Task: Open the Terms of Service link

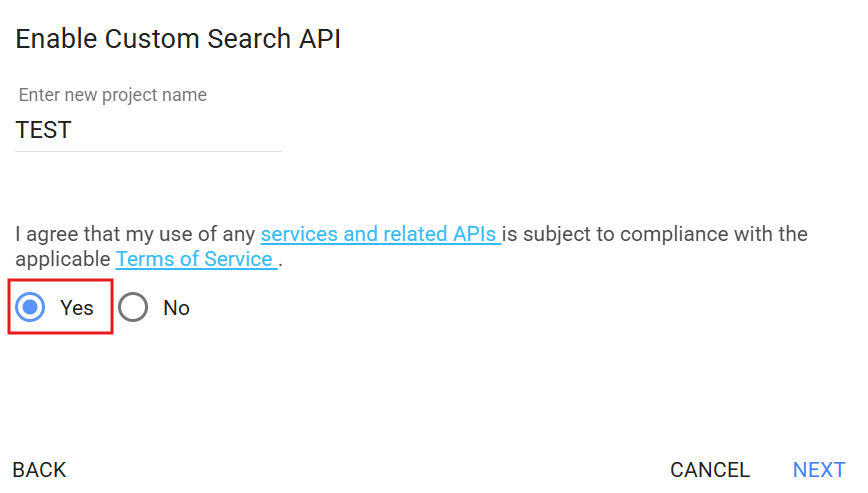Action: pyautogui.click(x=195, y=259)
